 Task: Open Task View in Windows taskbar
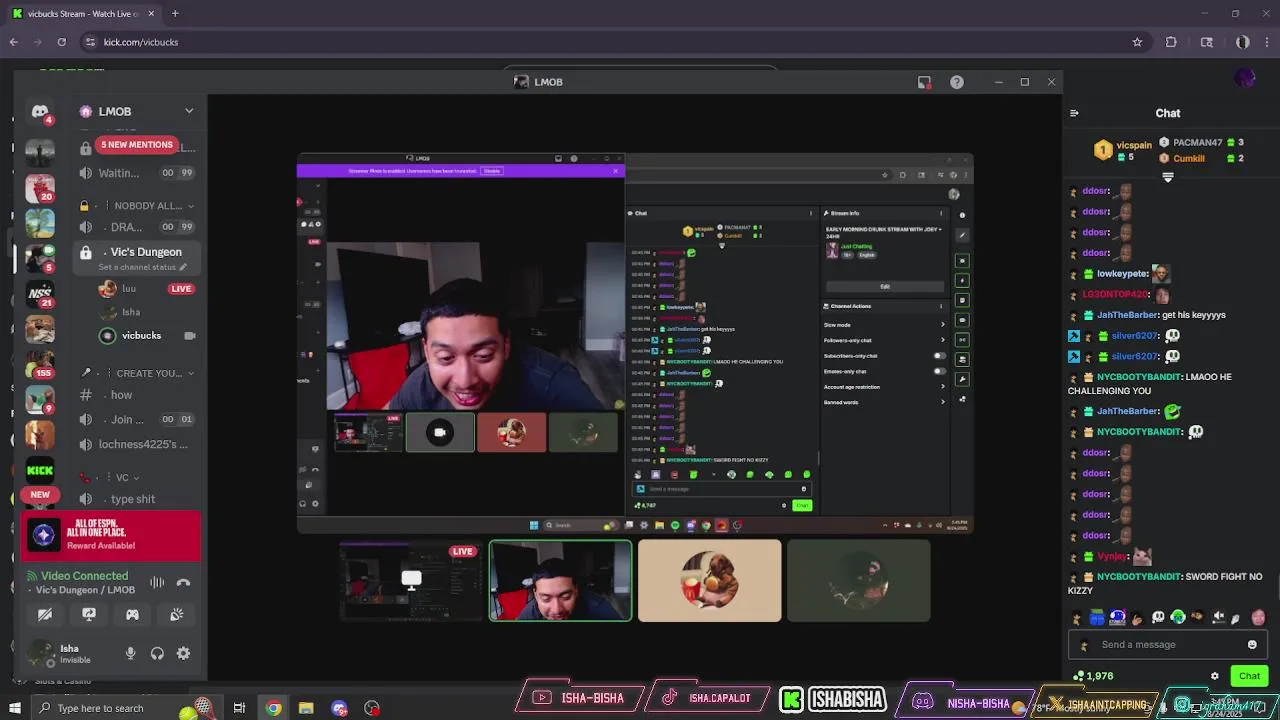[239, 708]
